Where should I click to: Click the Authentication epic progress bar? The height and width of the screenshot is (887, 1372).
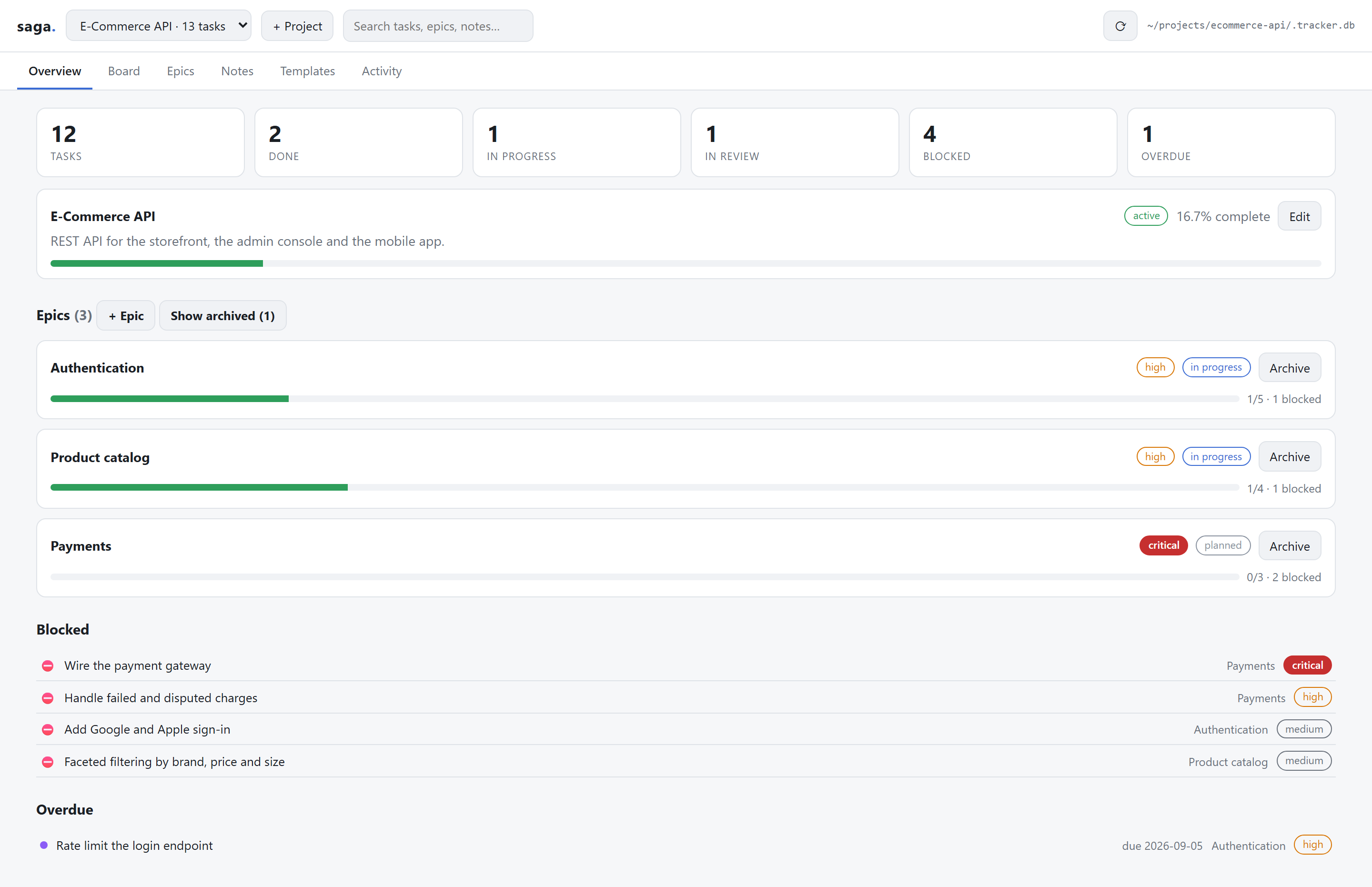point(645,399)
